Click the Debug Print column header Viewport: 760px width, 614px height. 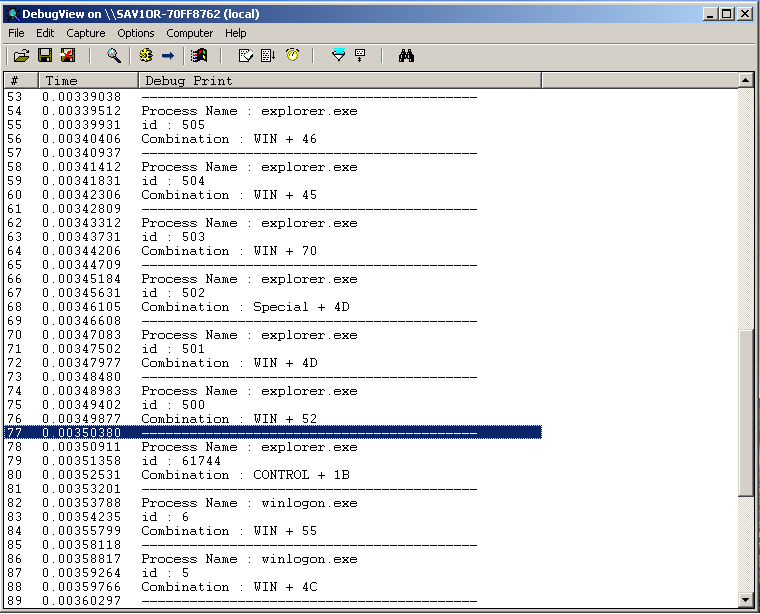click(338, 80)
